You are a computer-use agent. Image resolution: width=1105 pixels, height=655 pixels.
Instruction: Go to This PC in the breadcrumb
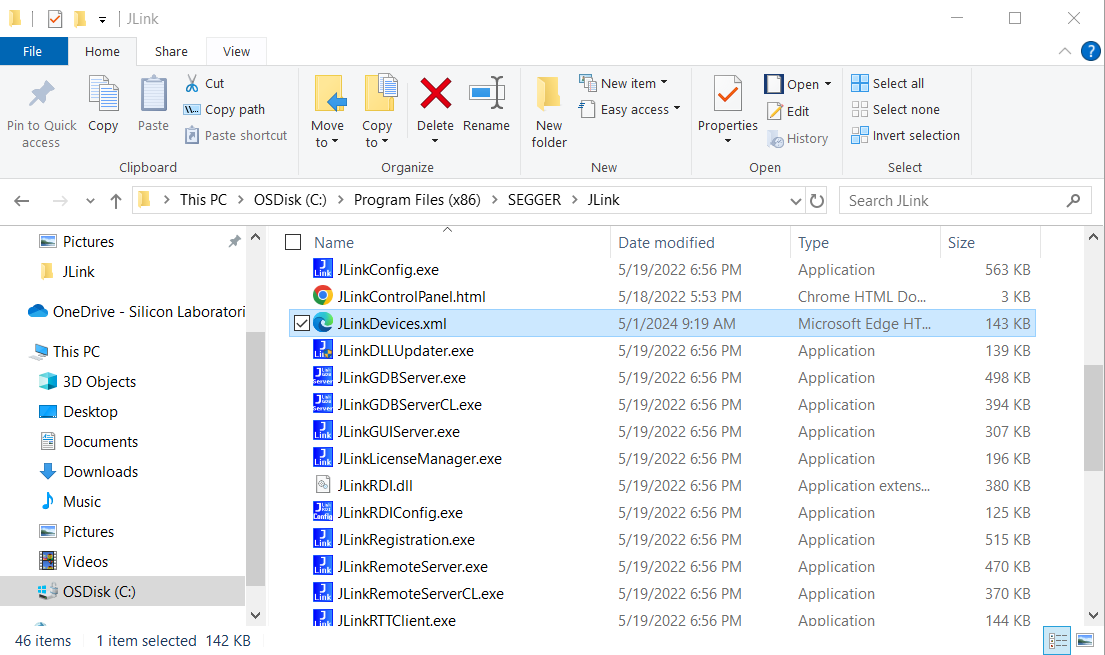(203, 200)
